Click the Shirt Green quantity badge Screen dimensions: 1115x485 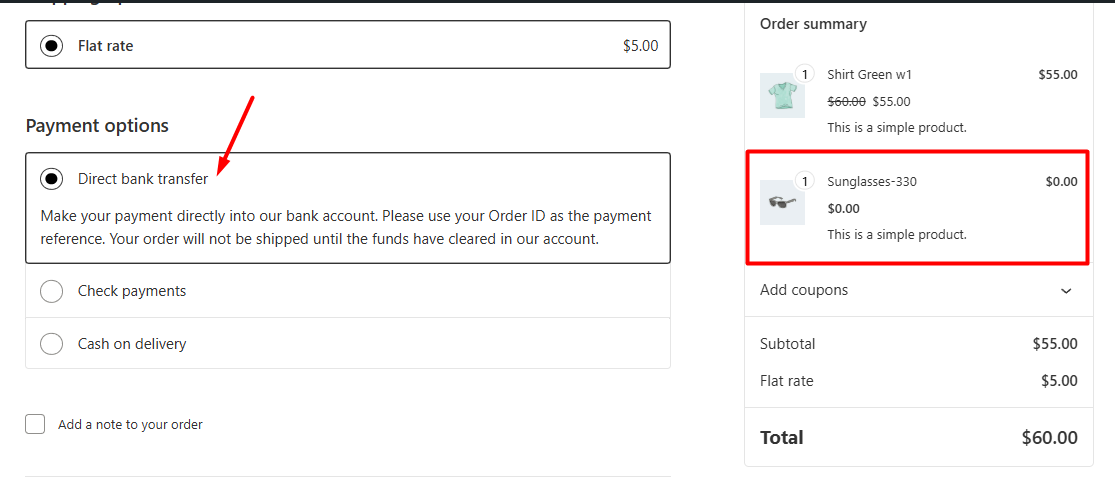coord(805,74)
